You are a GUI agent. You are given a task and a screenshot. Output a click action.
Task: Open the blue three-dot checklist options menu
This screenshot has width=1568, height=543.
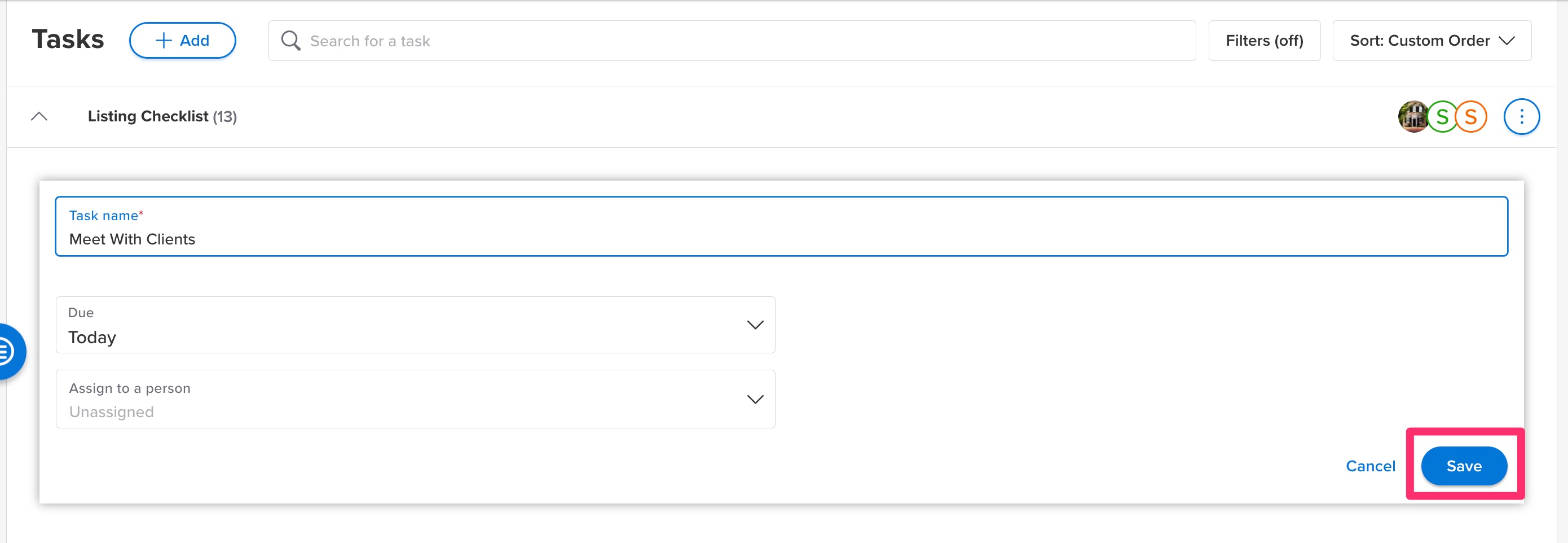(1521, 116)
